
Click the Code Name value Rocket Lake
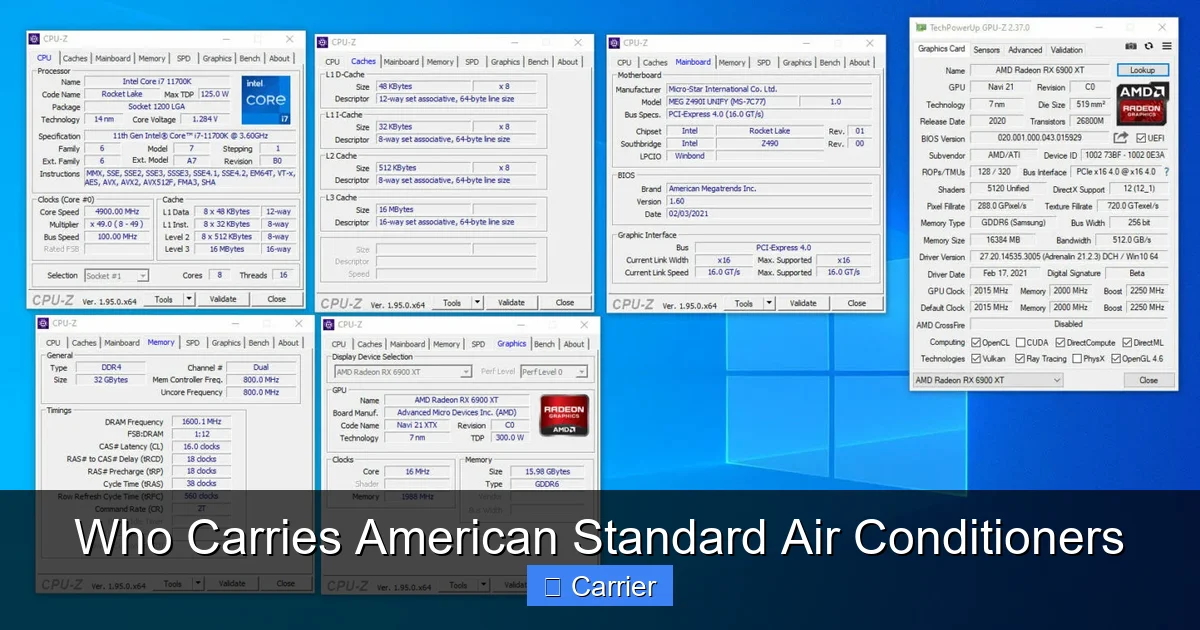tap(122, 94)
